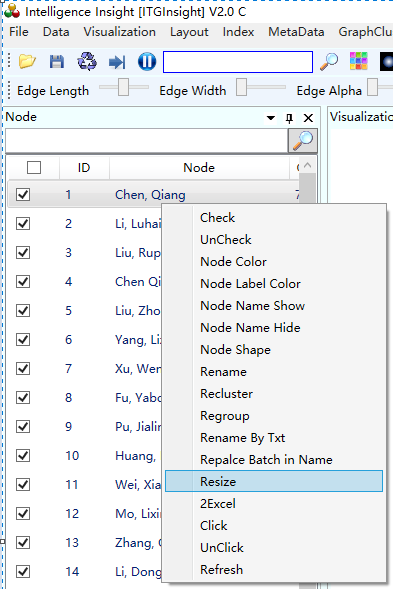Click the Node panel search magnifier button
393x589 pixels.
pyautogui.click(x=302, y=140)
